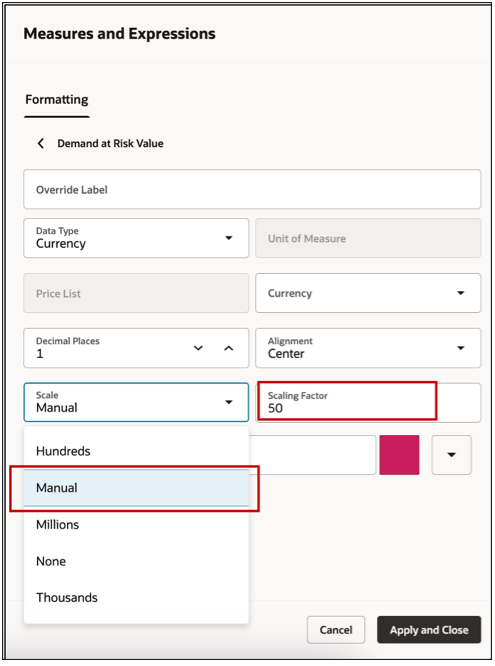Screen dimensions: 495x666
Task: Increase Decimal Places with up chevron
Action: (229, 348)
